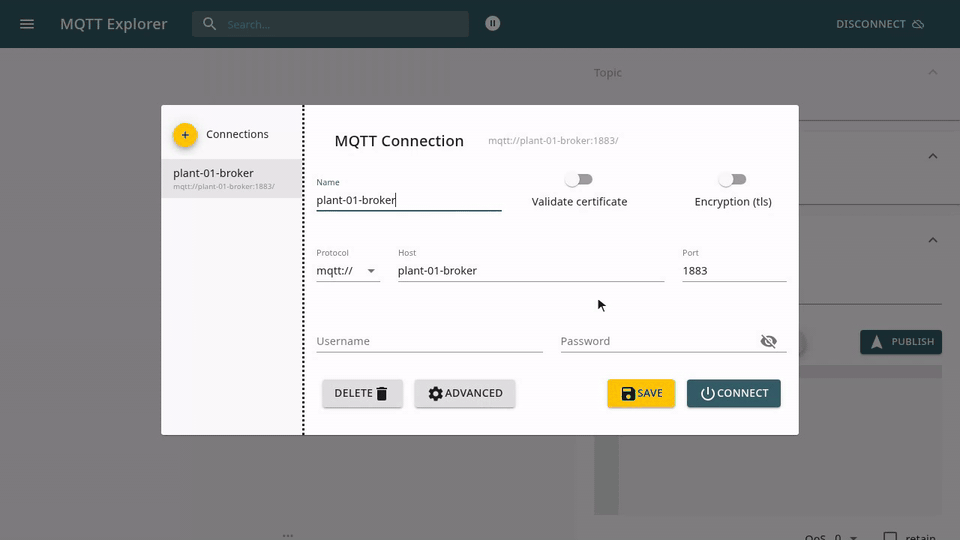Click the yellow SAVE button

[641, 393]
